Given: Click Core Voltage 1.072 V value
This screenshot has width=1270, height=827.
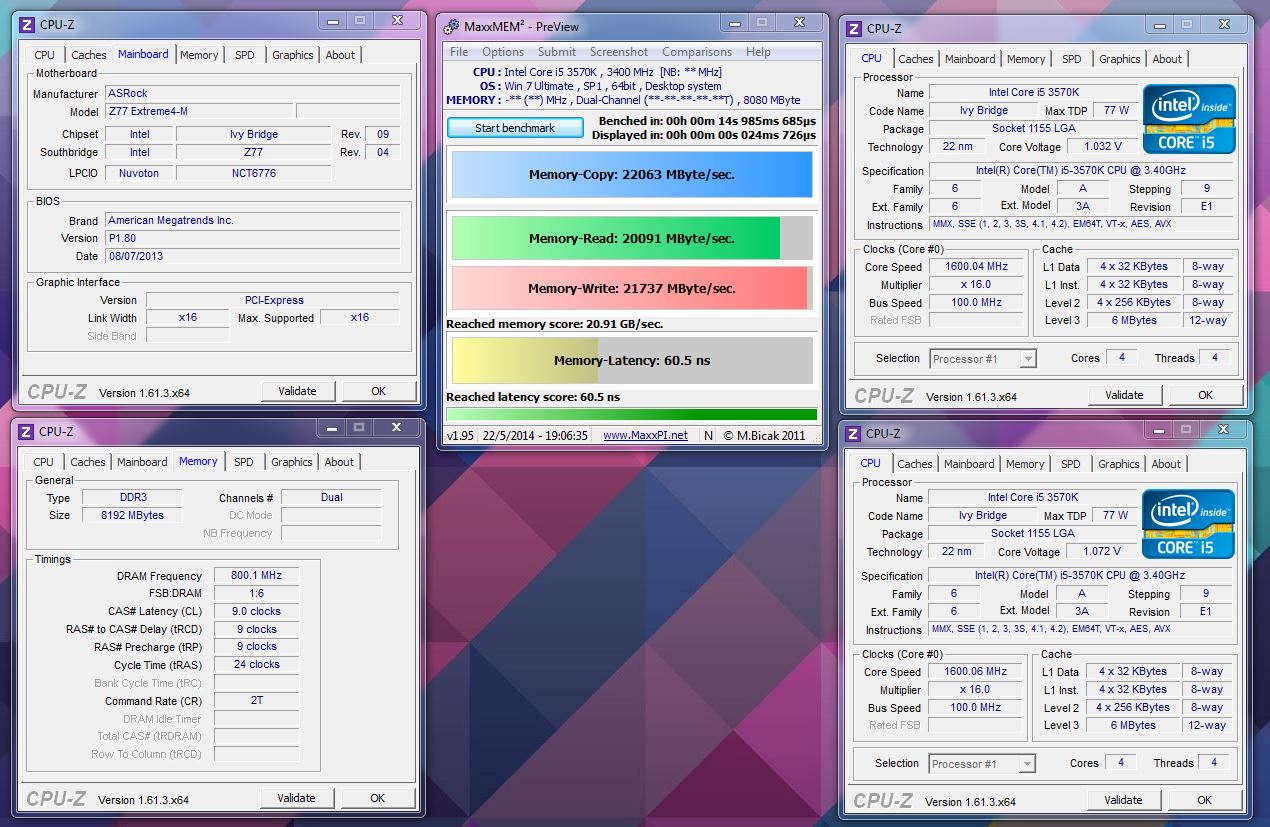Looking at the screenshot, I should pyautogui.click(x=1102, y=552).
